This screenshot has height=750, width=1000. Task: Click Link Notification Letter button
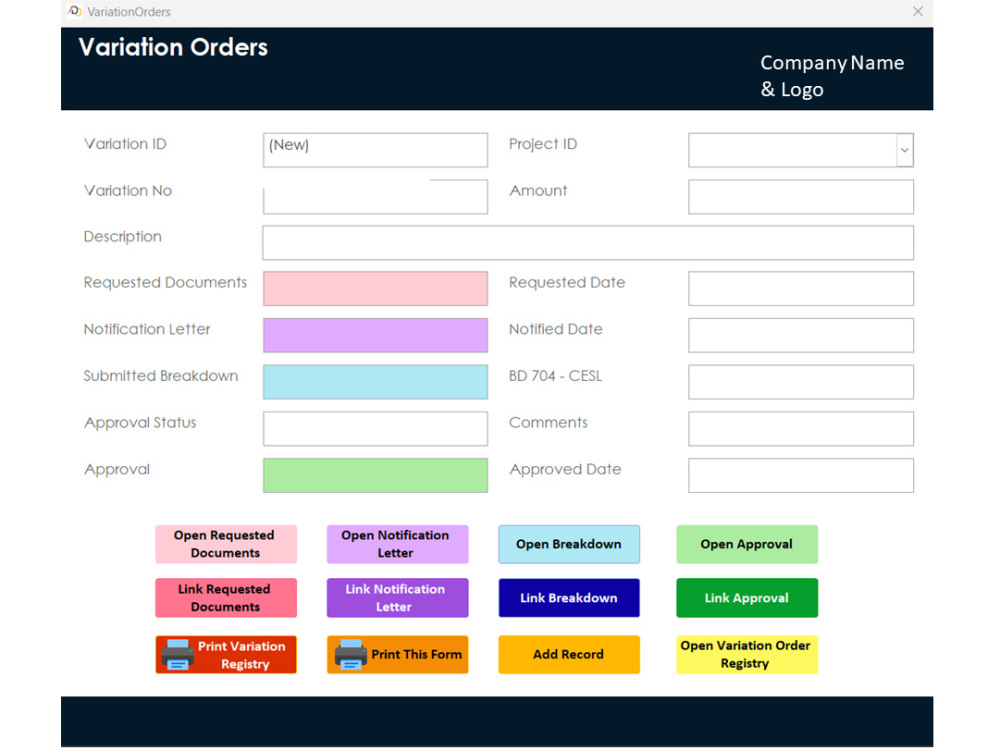397,598
